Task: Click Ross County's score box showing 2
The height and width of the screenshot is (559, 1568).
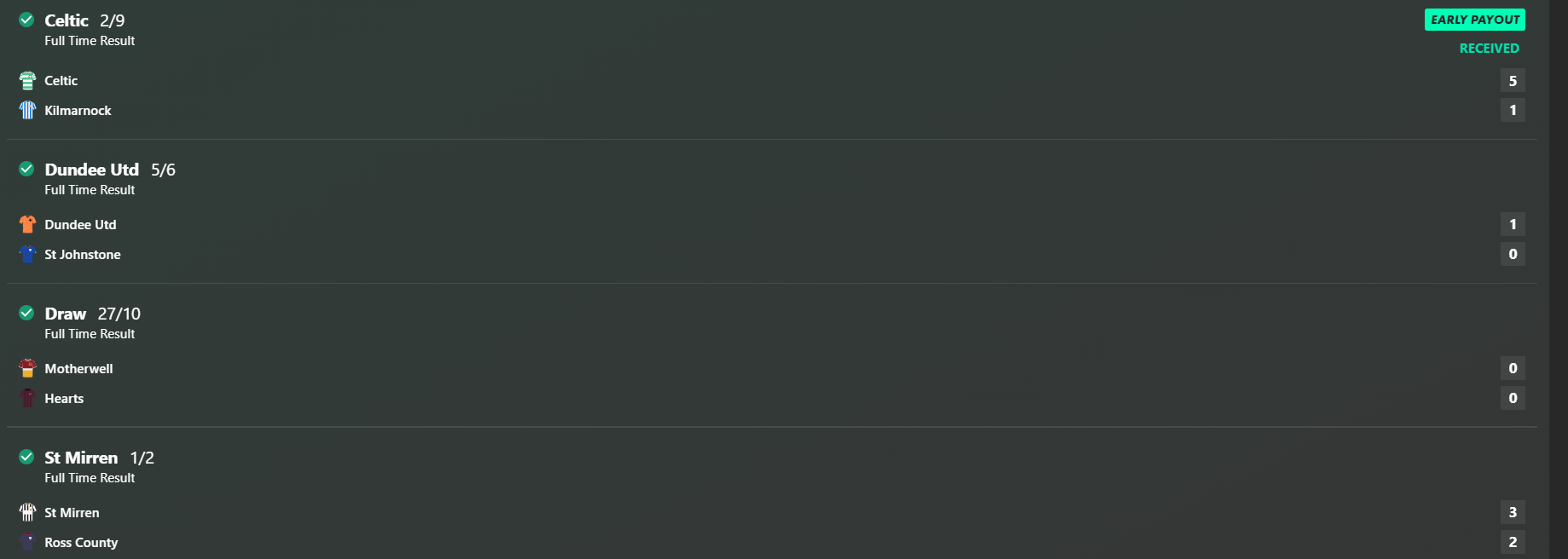Action: pos(1513,542)
